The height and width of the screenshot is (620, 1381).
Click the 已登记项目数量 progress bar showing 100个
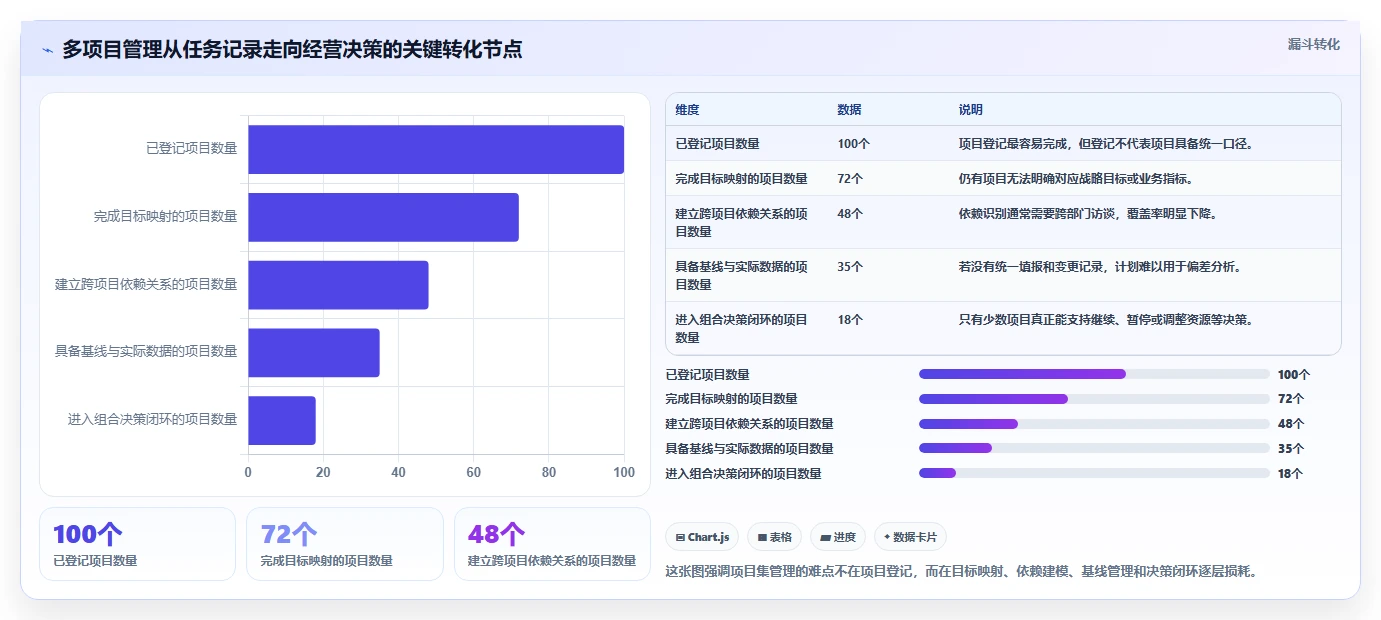tap(1094, 374)
